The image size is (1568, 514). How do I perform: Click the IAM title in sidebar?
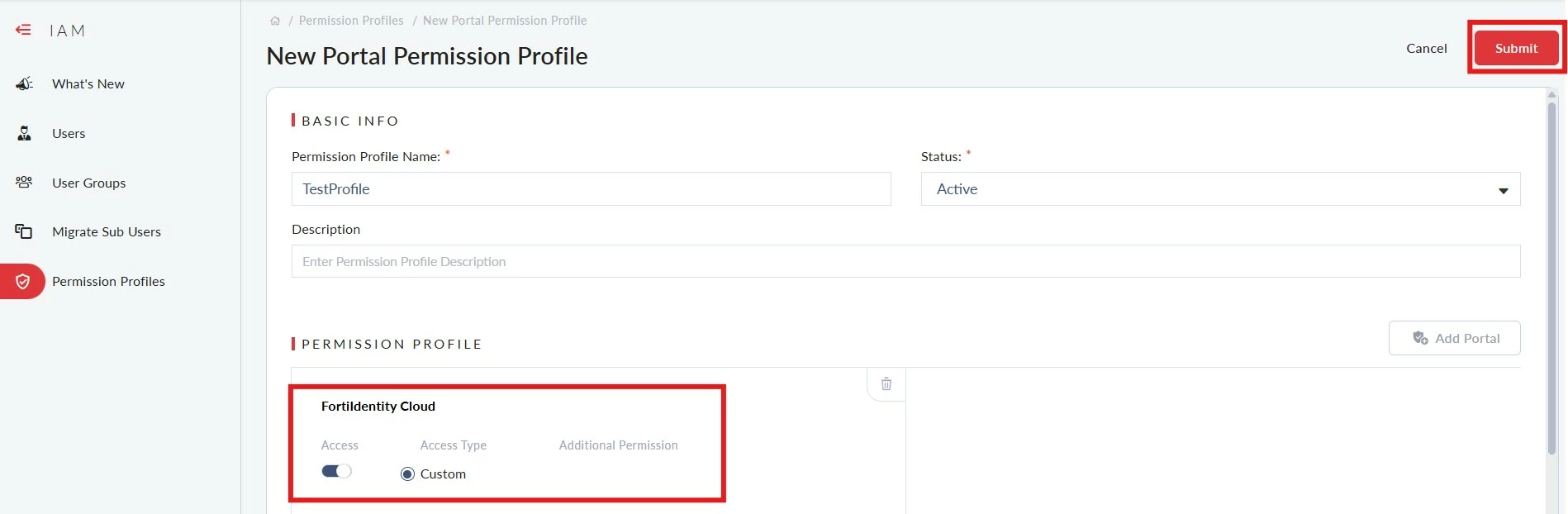tap(67, 31)
